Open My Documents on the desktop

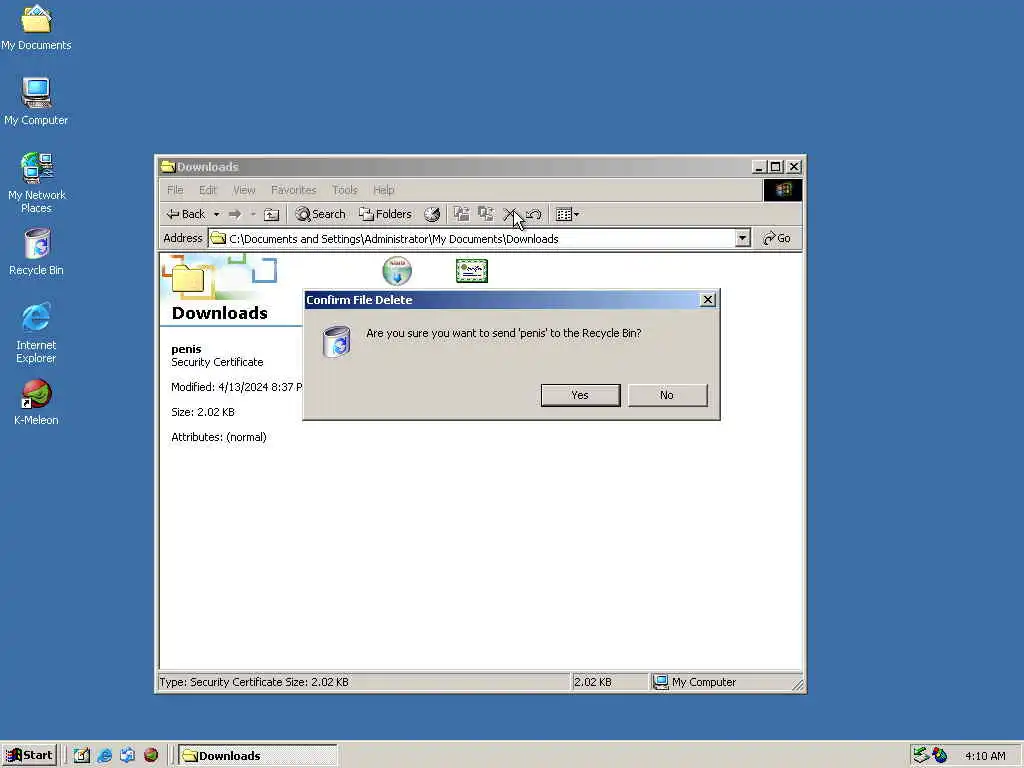coord(37,27)
